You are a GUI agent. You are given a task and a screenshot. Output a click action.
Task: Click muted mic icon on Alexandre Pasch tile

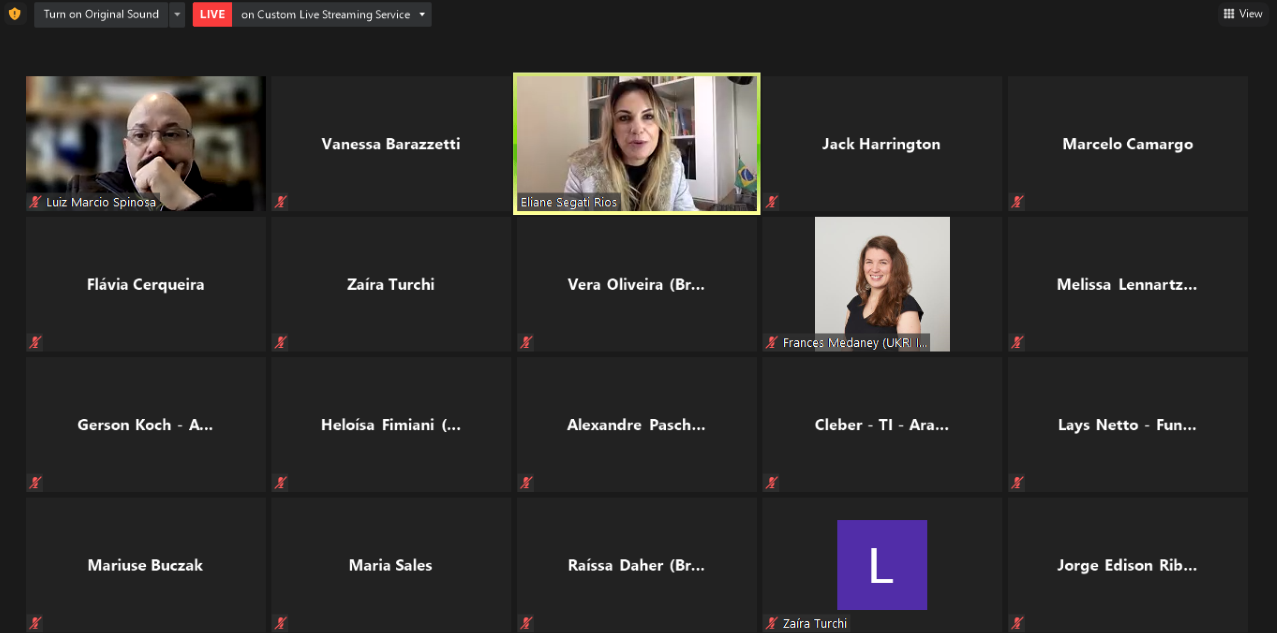click(526, 483)
